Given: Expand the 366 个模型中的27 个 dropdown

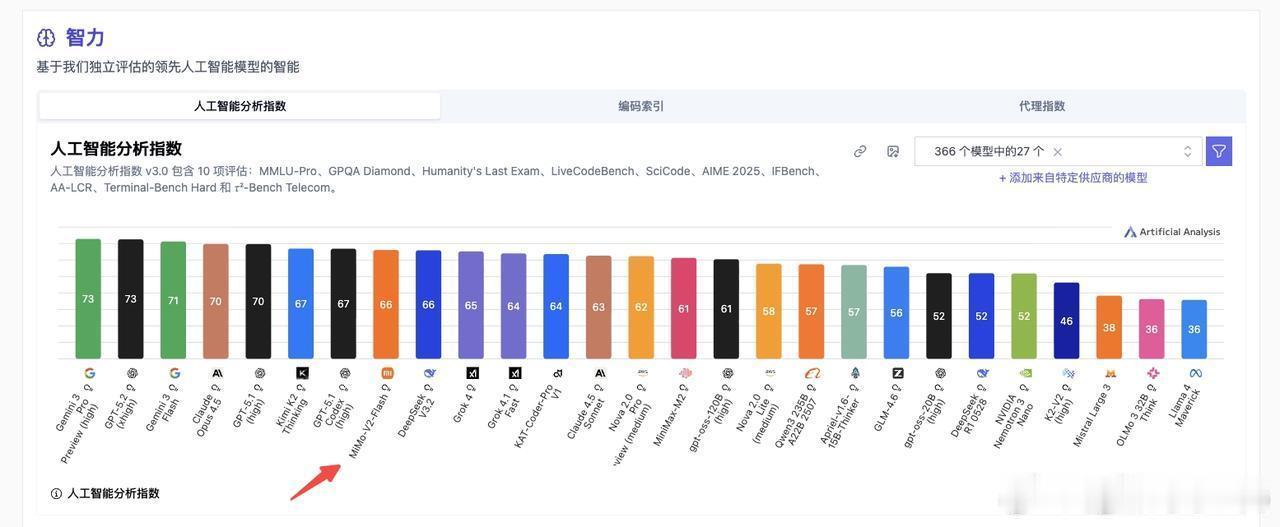Looking at the screenshot, I should coord(1058,151).
